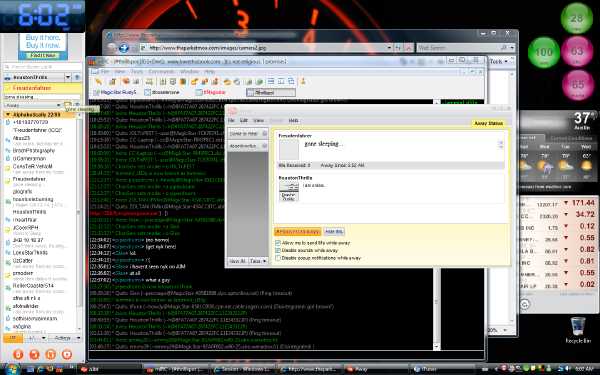This screenshot has height=375, width=600.
Task: Open the Window menu in mIRC
Action: pyautogui.click(x=189, y=72)
